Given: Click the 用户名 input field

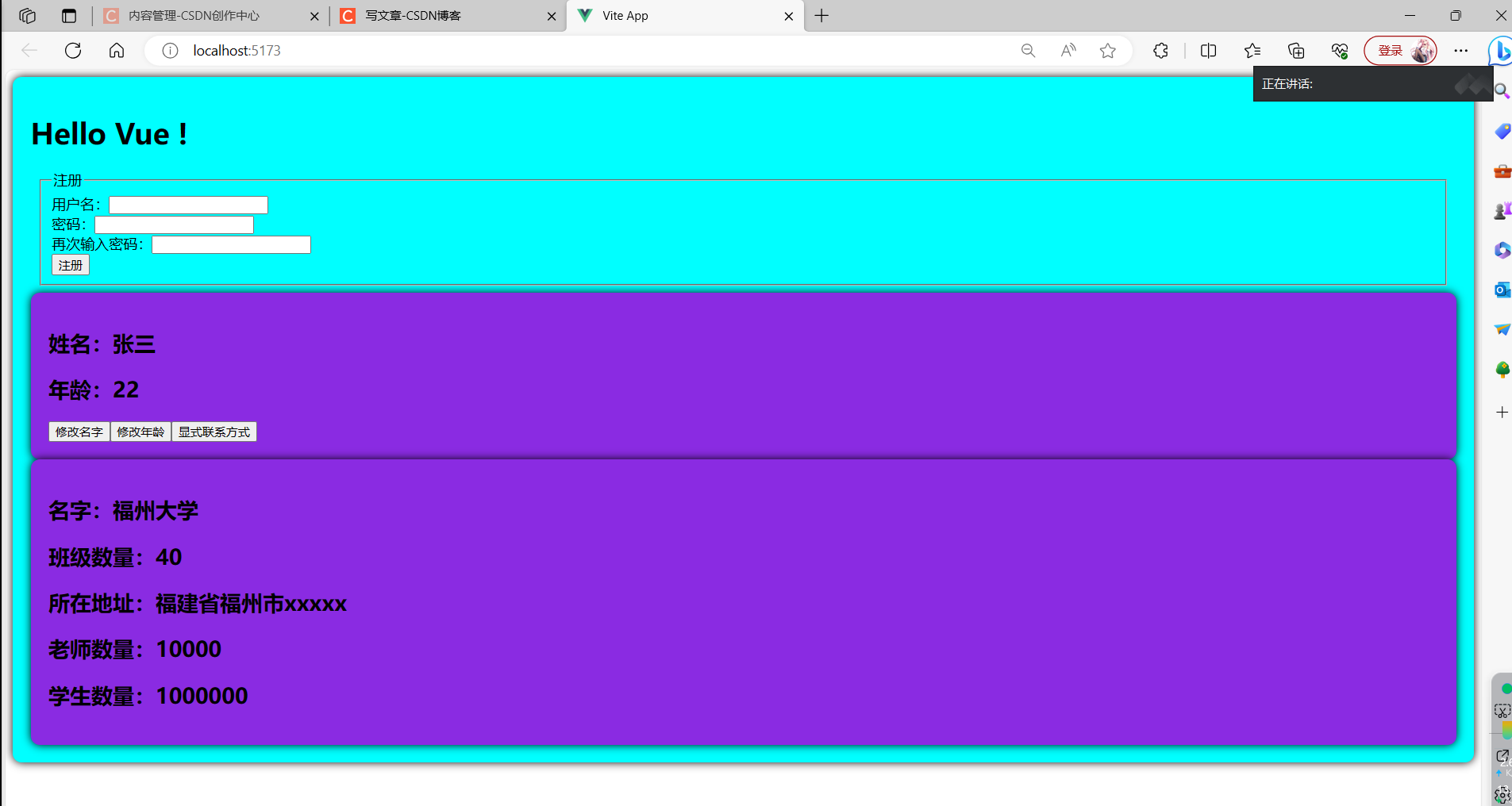Looking at the screenshot, I should point(188,205).
